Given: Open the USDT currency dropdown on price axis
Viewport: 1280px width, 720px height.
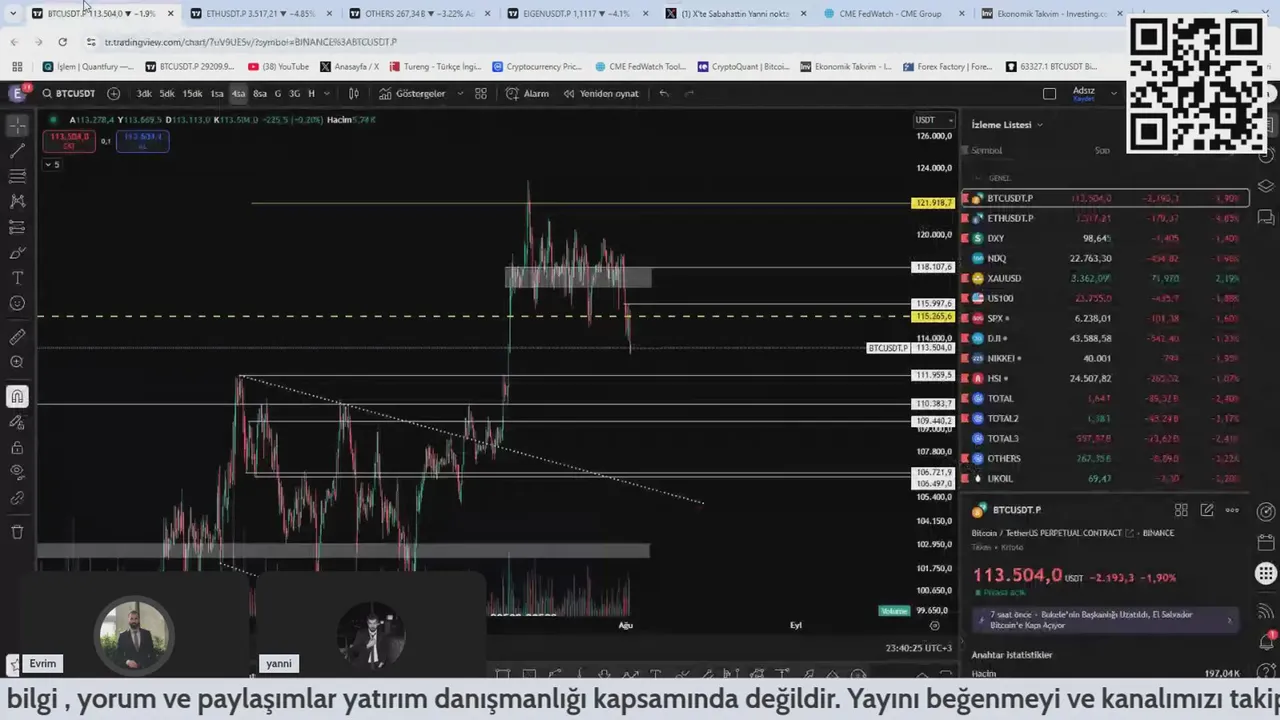Looking at the screenshot, I should click(x=934, y=120).
